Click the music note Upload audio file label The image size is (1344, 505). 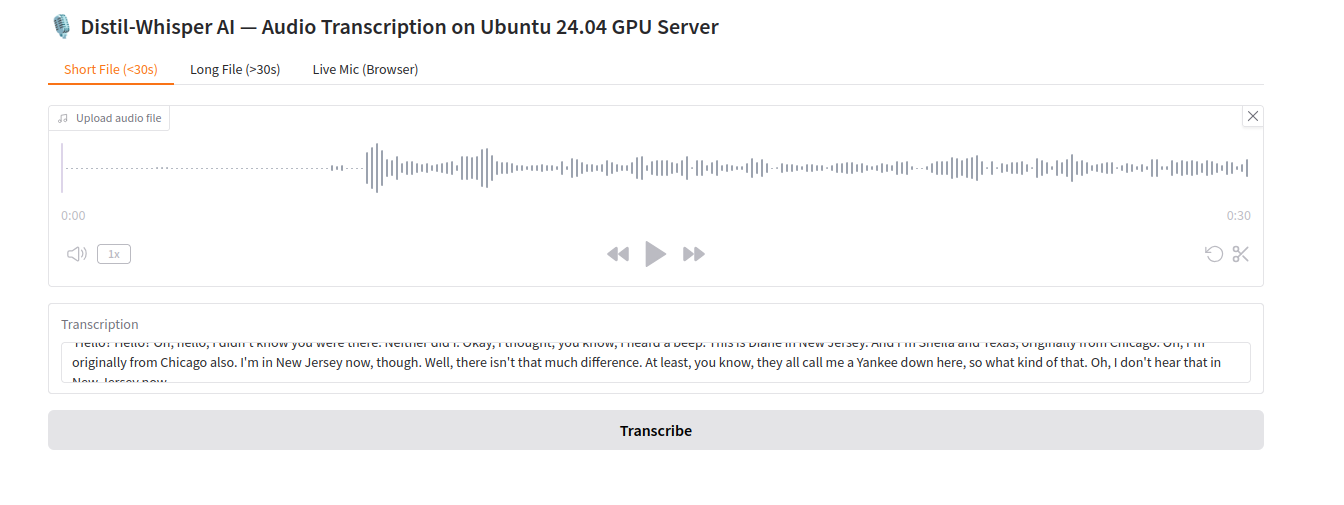[110, 118]
